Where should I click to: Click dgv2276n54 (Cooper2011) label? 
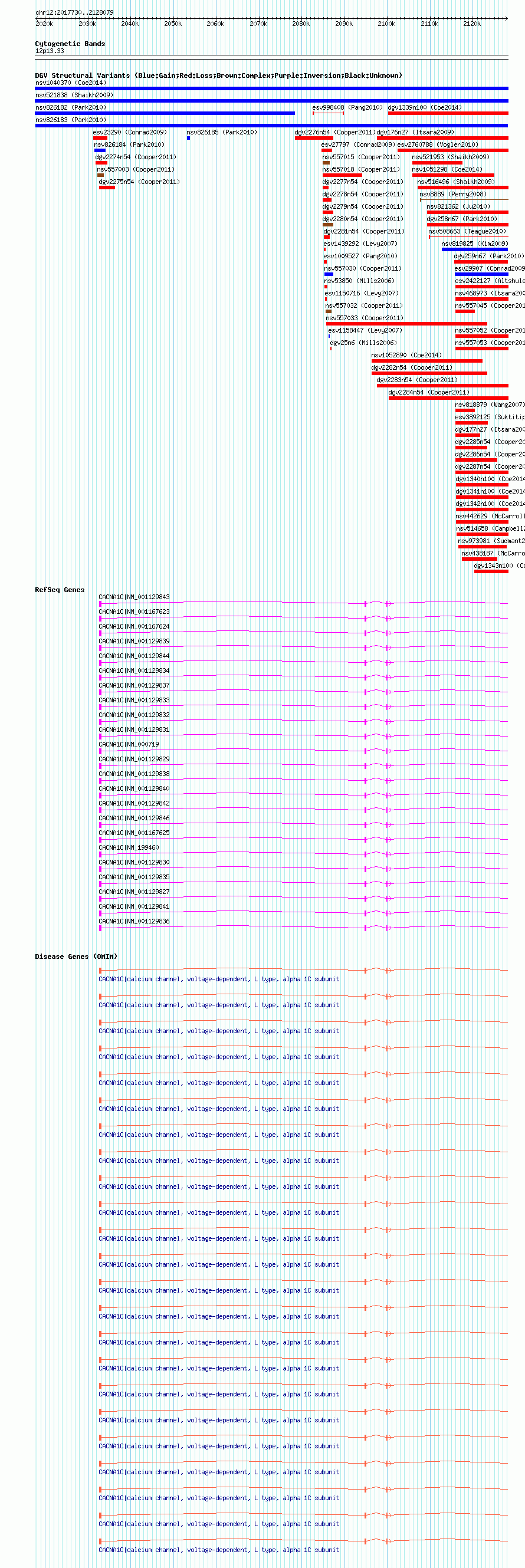[335, 132]
